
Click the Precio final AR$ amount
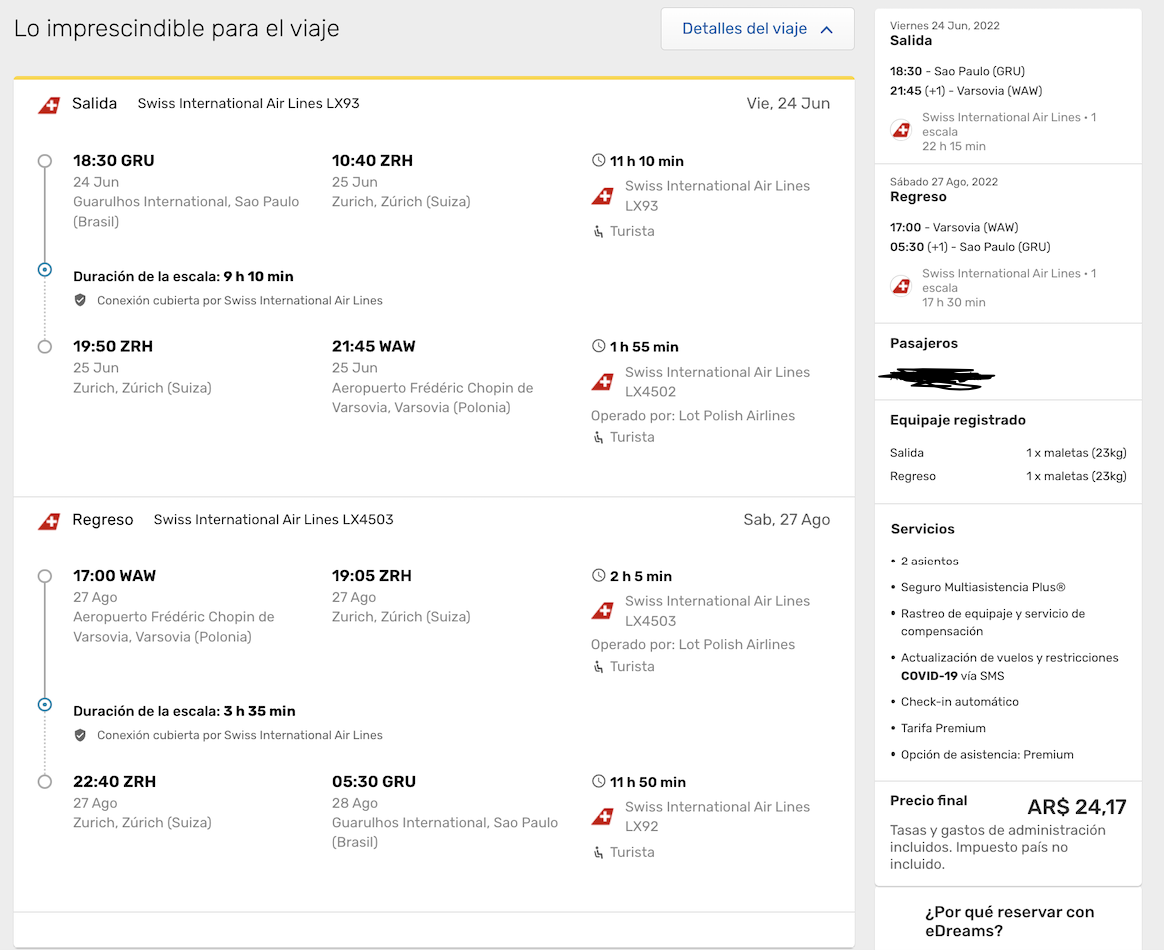[1076, 807]
